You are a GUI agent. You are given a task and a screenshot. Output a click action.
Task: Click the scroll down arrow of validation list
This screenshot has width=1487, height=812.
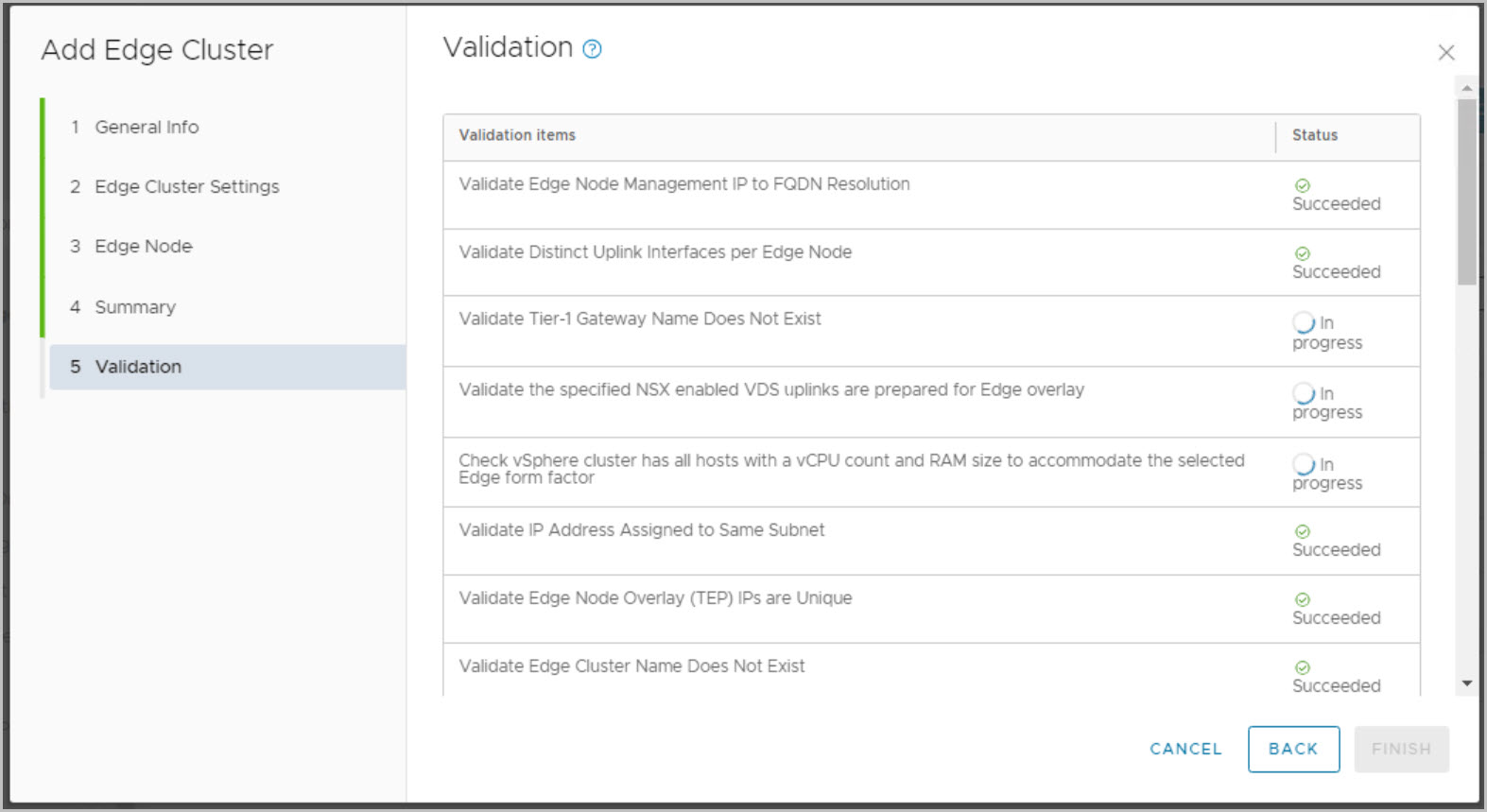[x=1466, y=683]
